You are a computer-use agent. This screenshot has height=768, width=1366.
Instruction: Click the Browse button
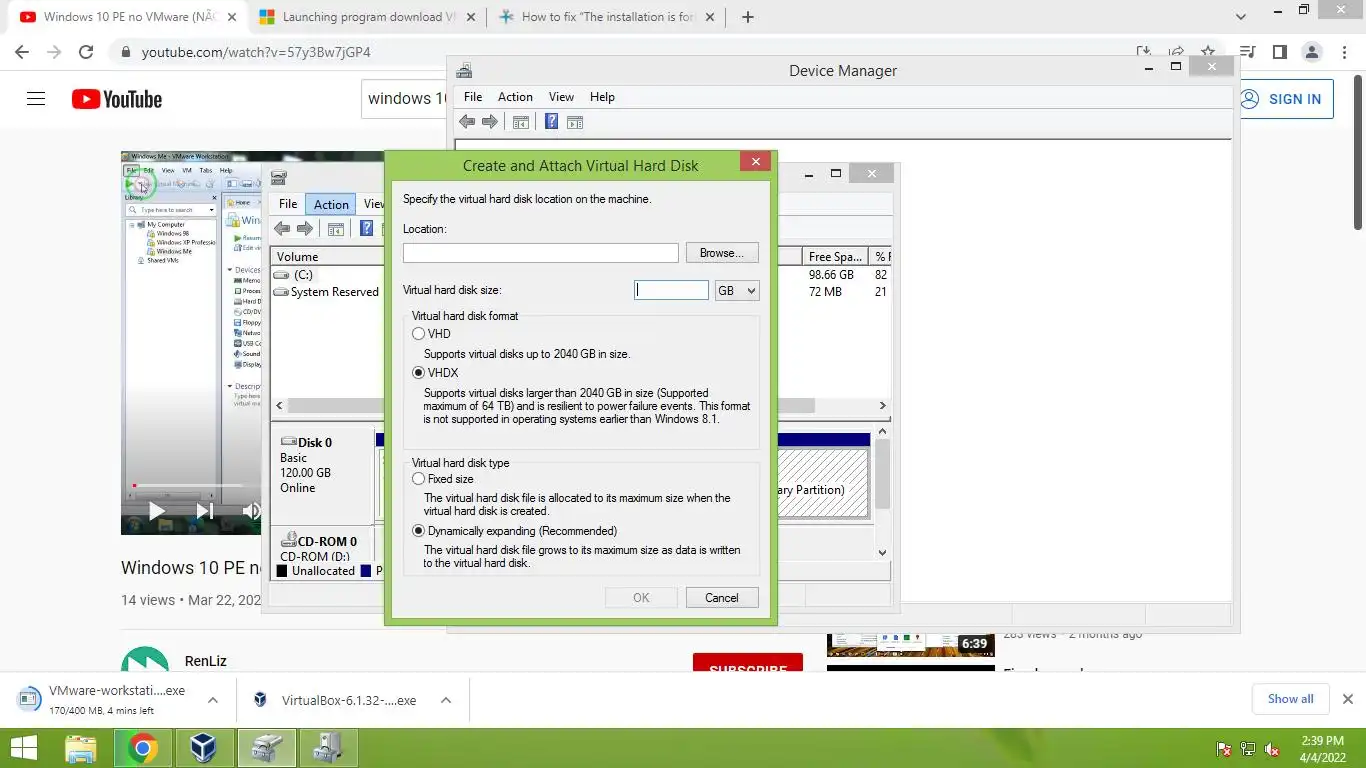click(722, 253)
